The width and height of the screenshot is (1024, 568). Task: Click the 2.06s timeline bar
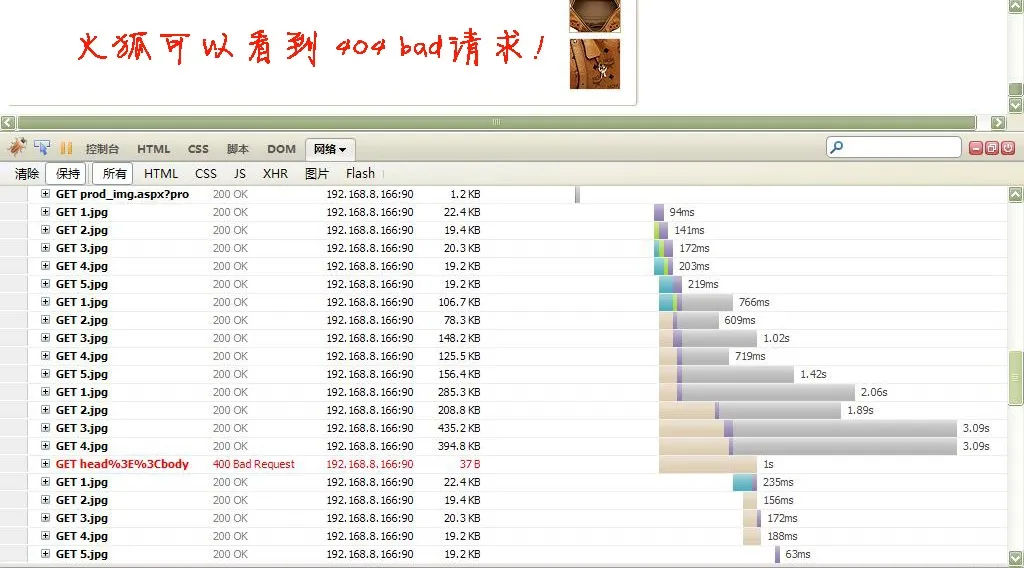pos(756,392)
